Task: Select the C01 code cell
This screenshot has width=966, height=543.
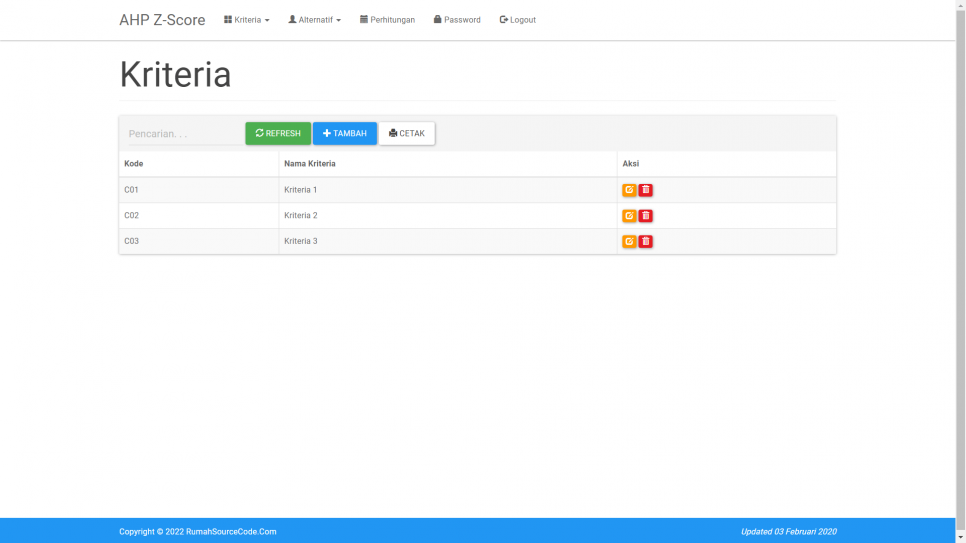Action: tap(131, 190)
